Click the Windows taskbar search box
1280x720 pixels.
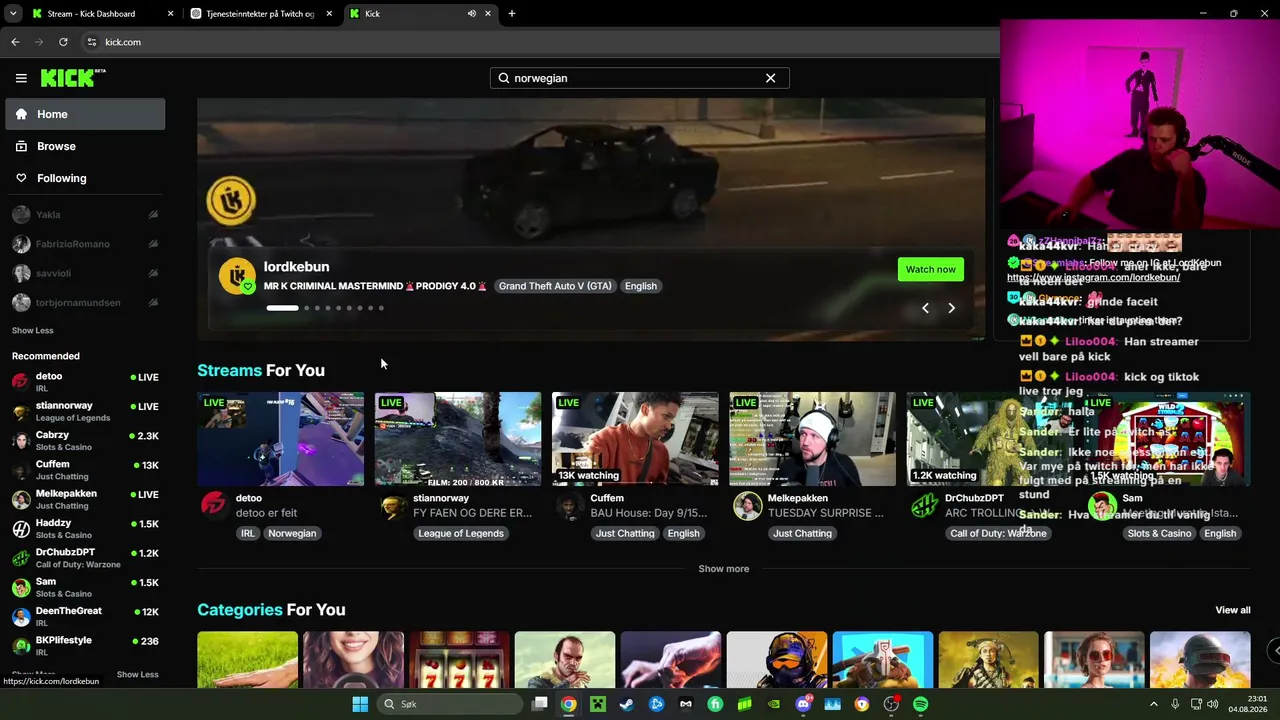(x=450, y=704)
